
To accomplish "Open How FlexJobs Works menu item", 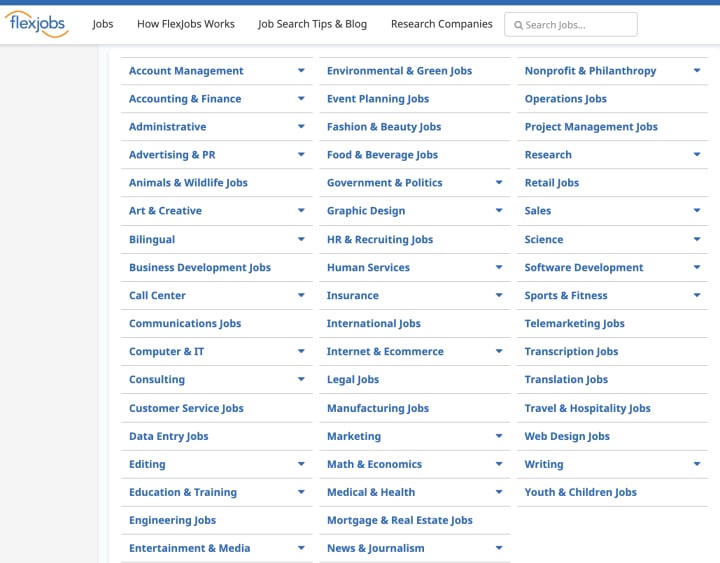I will 186,24.
